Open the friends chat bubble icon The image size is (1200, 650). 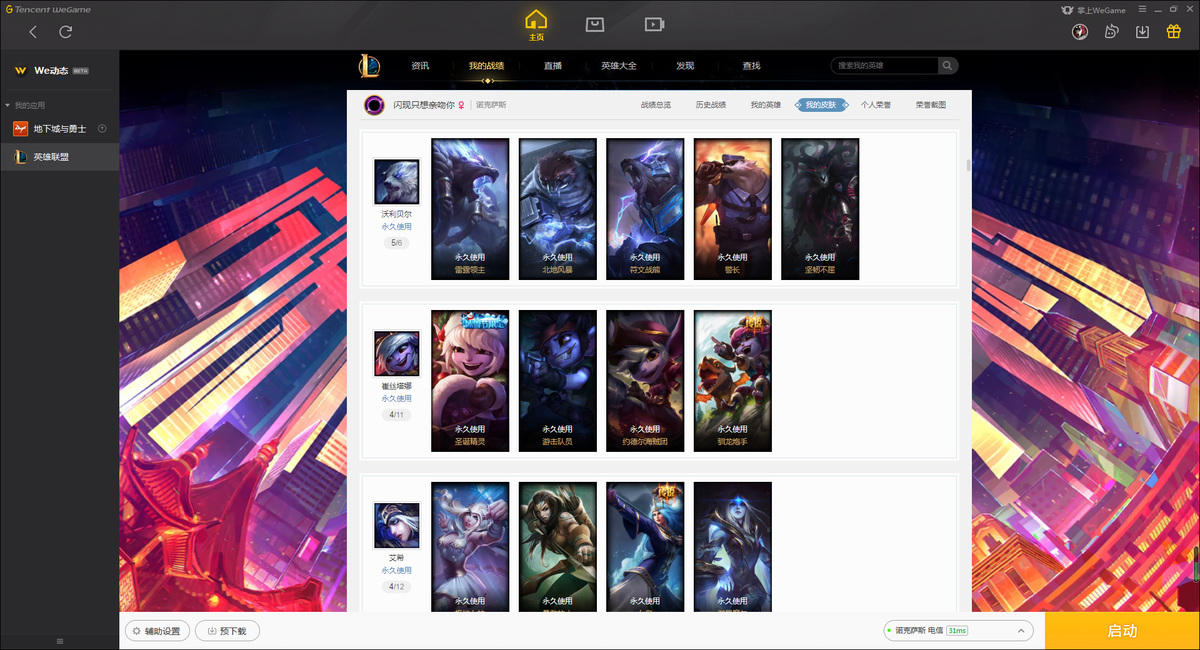pyautogui.click(x=1111, y=31)
